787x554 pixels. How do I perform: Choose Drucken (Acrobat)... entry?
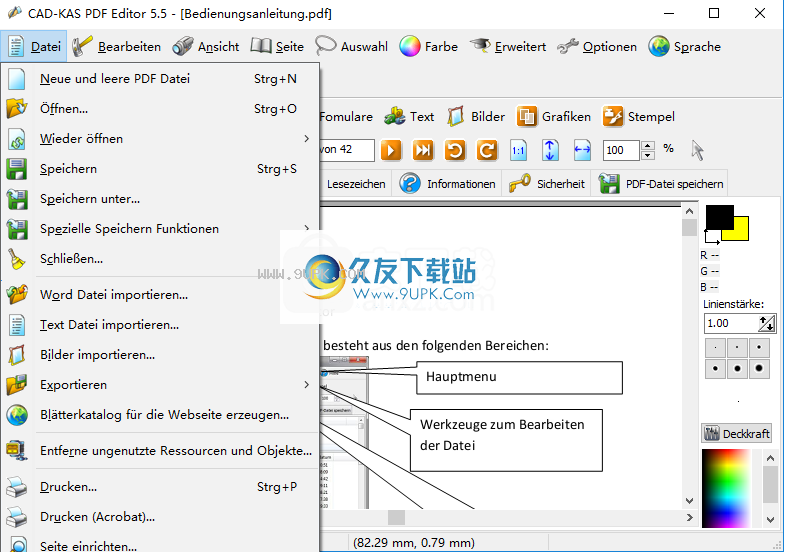pyautogui.click(x=160, y=517)
